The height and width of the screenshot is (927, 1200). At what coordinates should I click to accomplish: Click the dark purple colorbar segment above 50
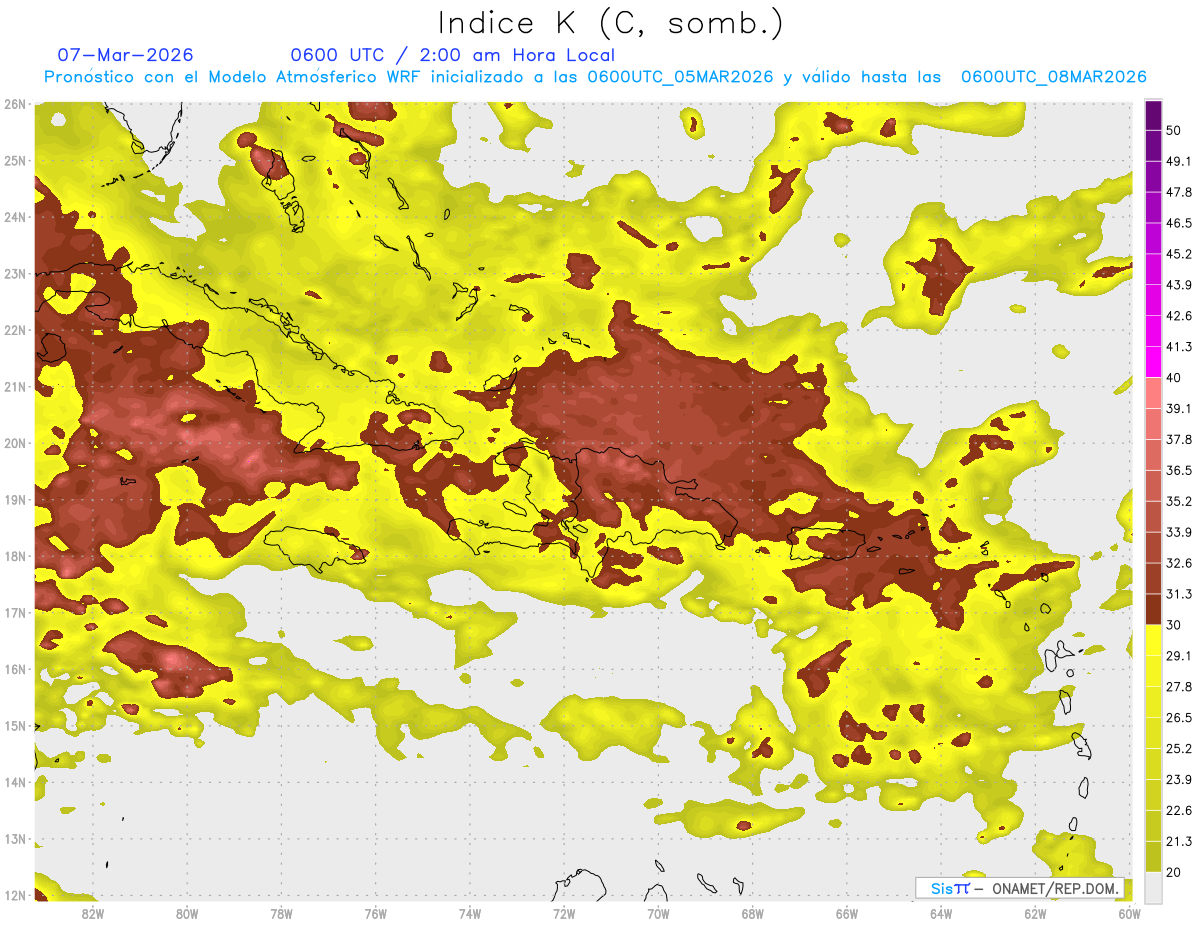click(x=1153, y=115)
